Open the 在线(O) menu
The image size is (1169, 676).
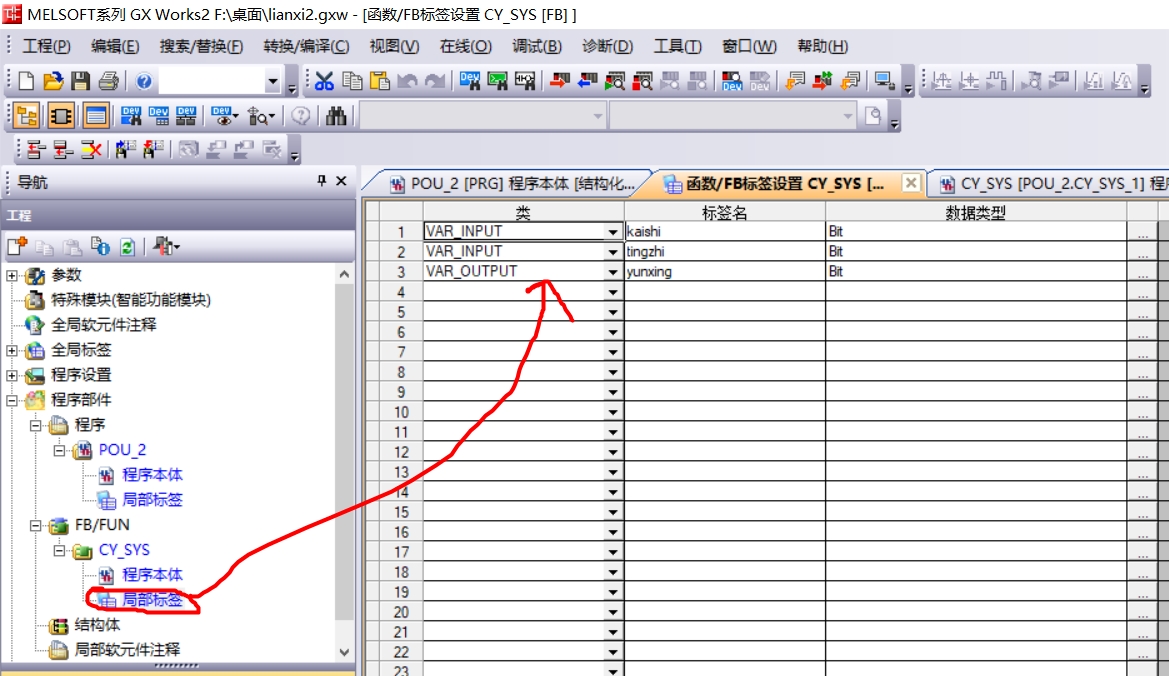(x=465, y=46)
